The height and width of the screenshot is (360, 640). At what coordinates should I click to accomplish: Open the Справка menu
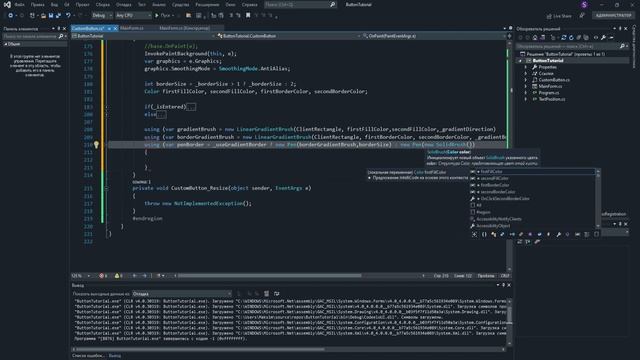pos(249,4)
